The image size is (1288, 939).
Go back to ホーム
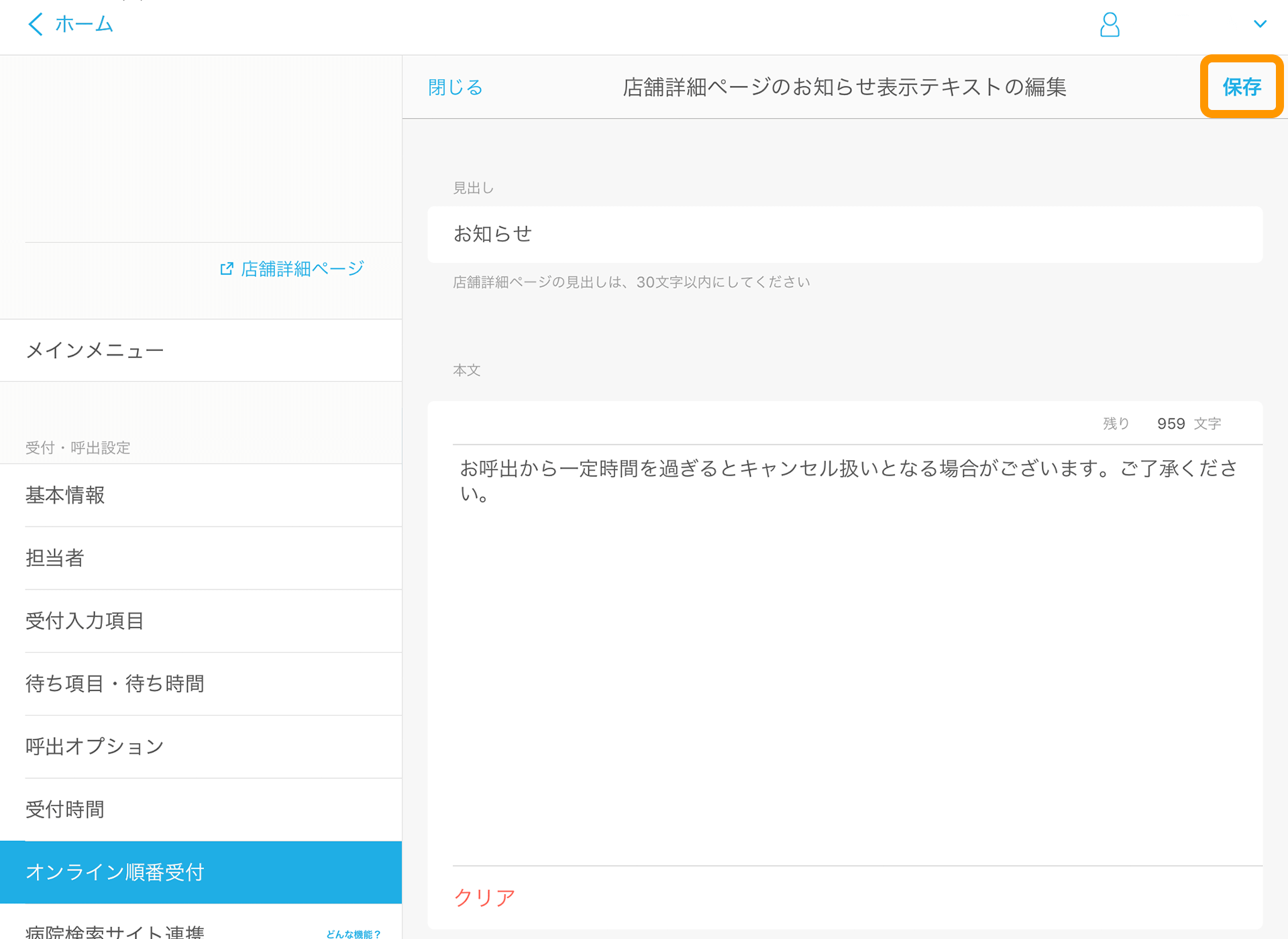click(84, 24)
